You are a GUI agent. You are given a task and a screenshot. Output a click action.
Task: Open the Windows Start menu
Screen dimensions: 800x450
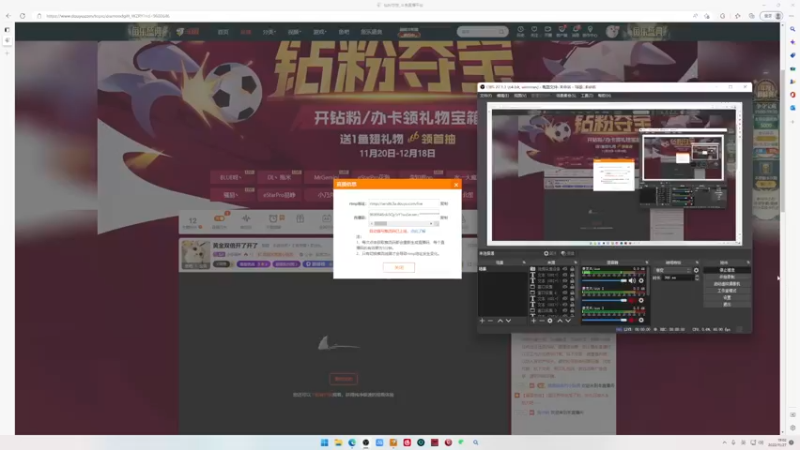click(x=324, y=442)
